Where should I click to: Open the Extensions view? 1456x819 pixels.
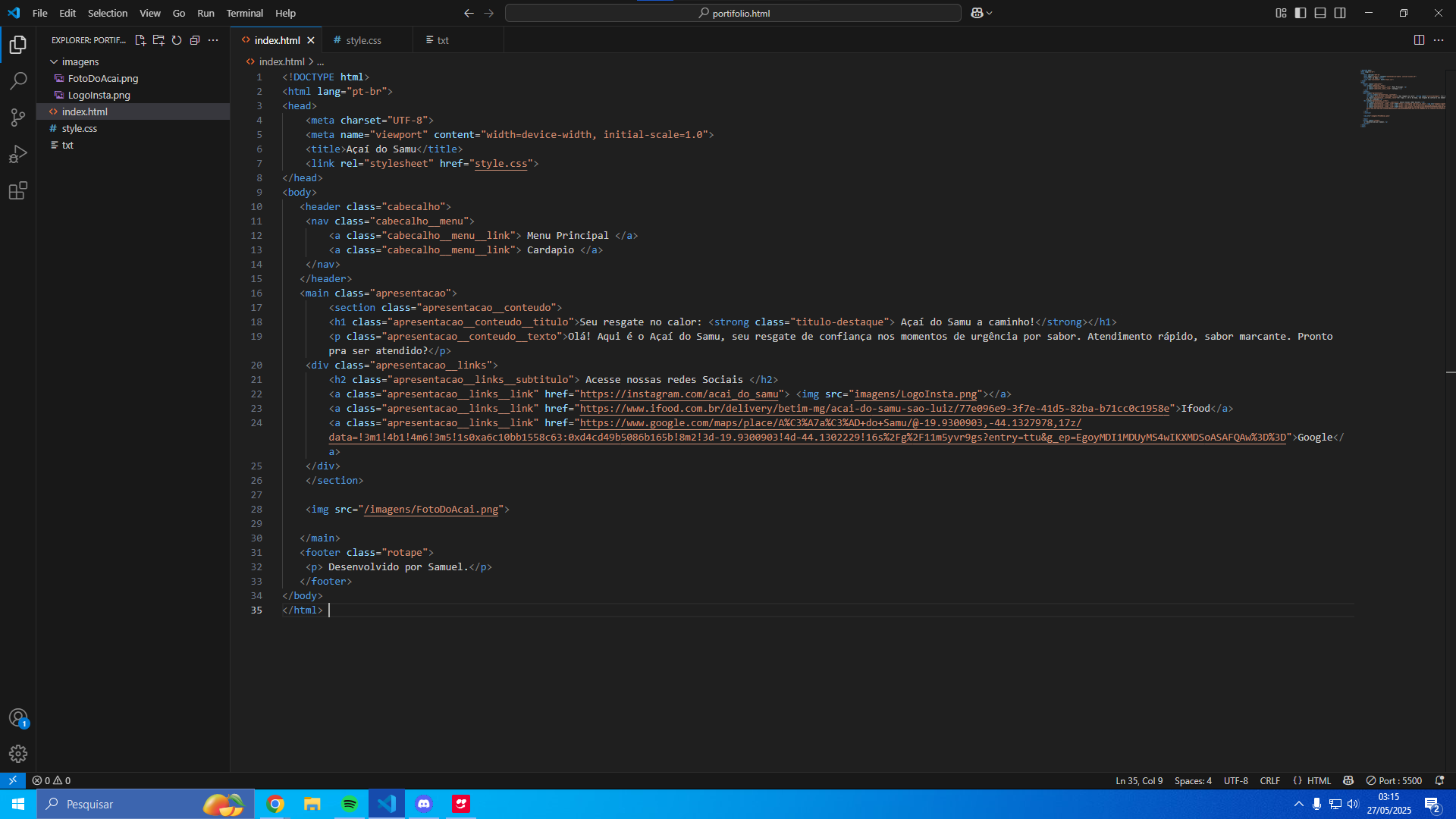(18, 190)
